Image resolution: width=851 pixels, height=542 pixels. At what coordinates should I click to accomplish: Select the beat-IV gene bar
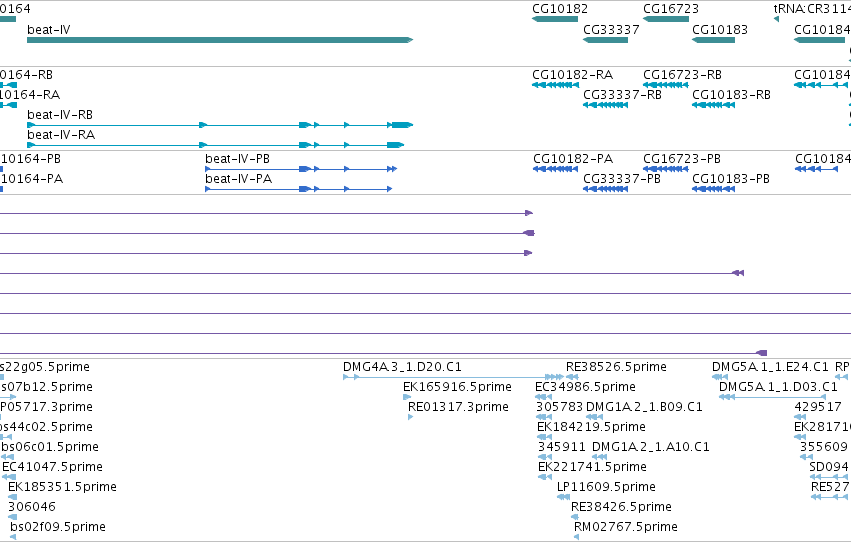(x=220, y=40)
